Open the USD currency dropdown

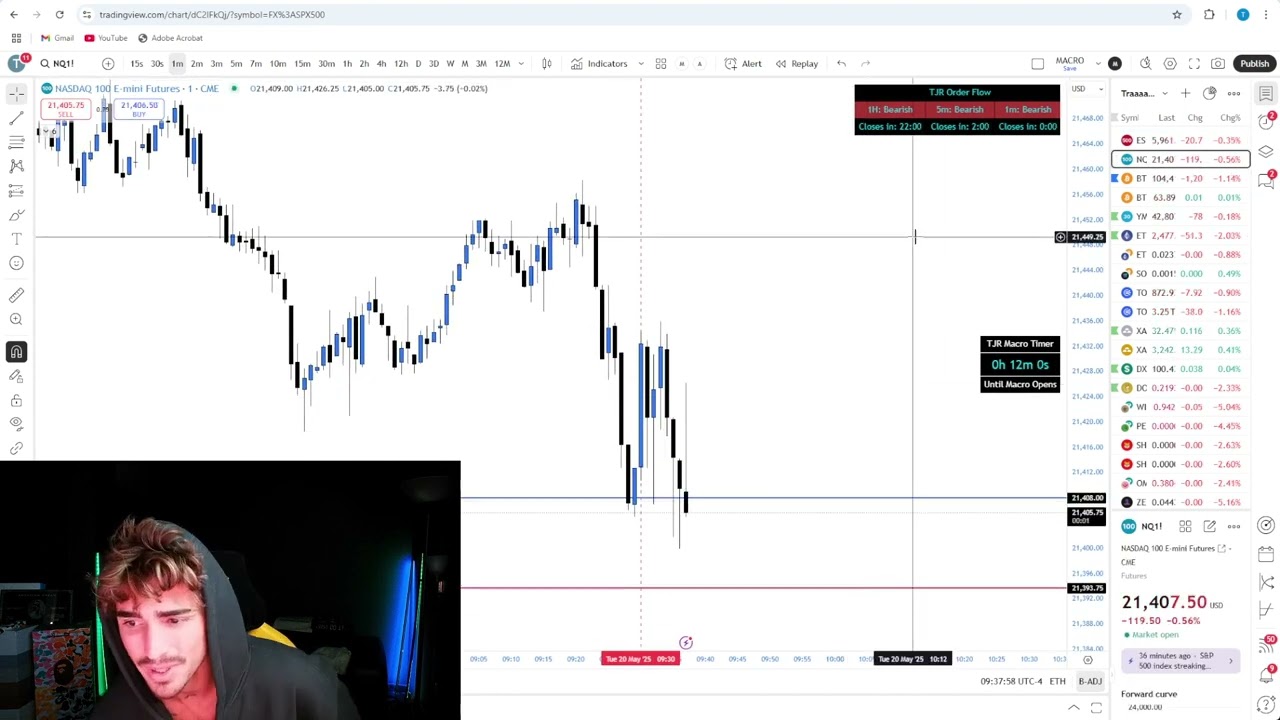[x=1087, y=89]
